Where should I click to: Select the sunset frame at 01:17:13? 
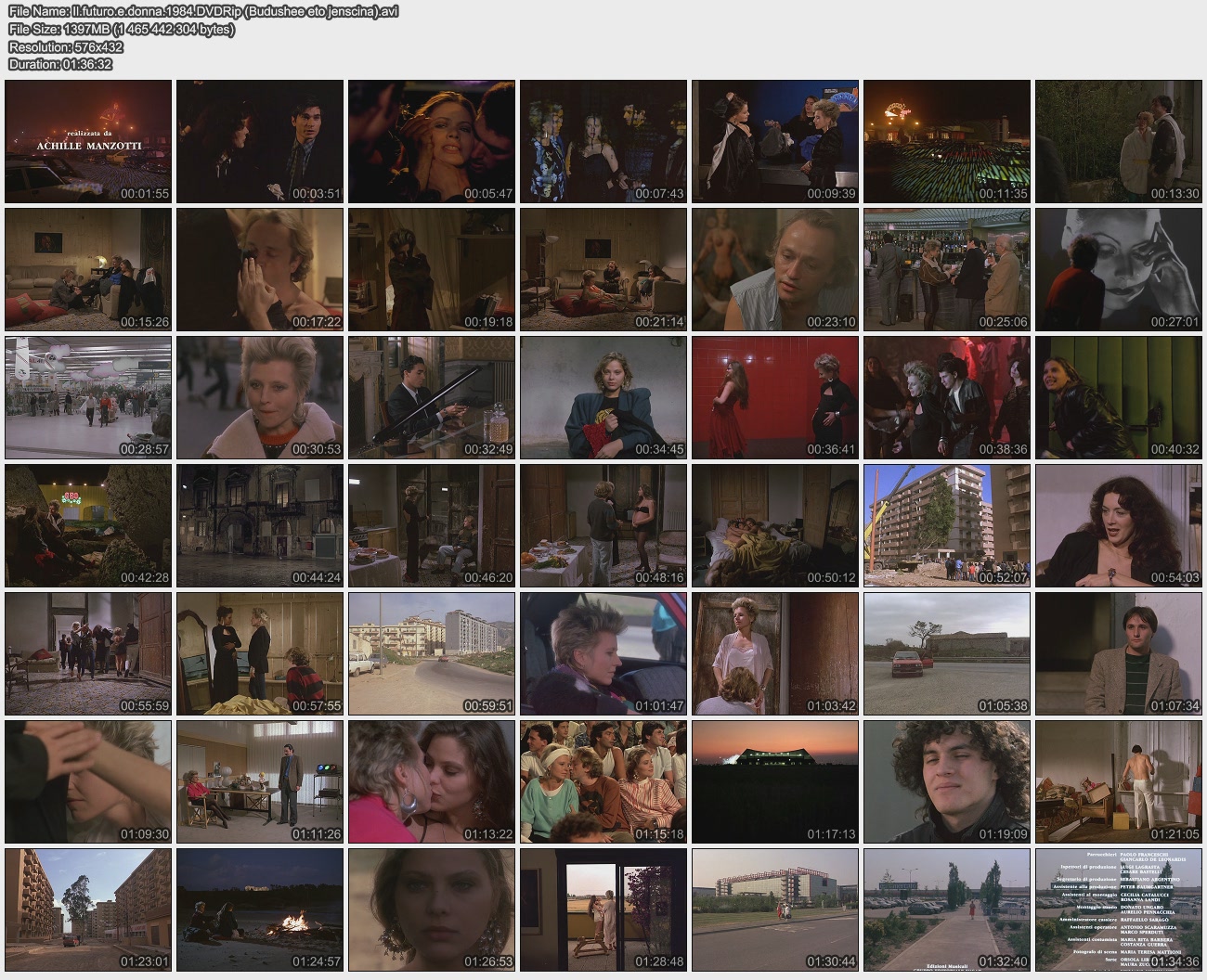[x=775, y=781]
